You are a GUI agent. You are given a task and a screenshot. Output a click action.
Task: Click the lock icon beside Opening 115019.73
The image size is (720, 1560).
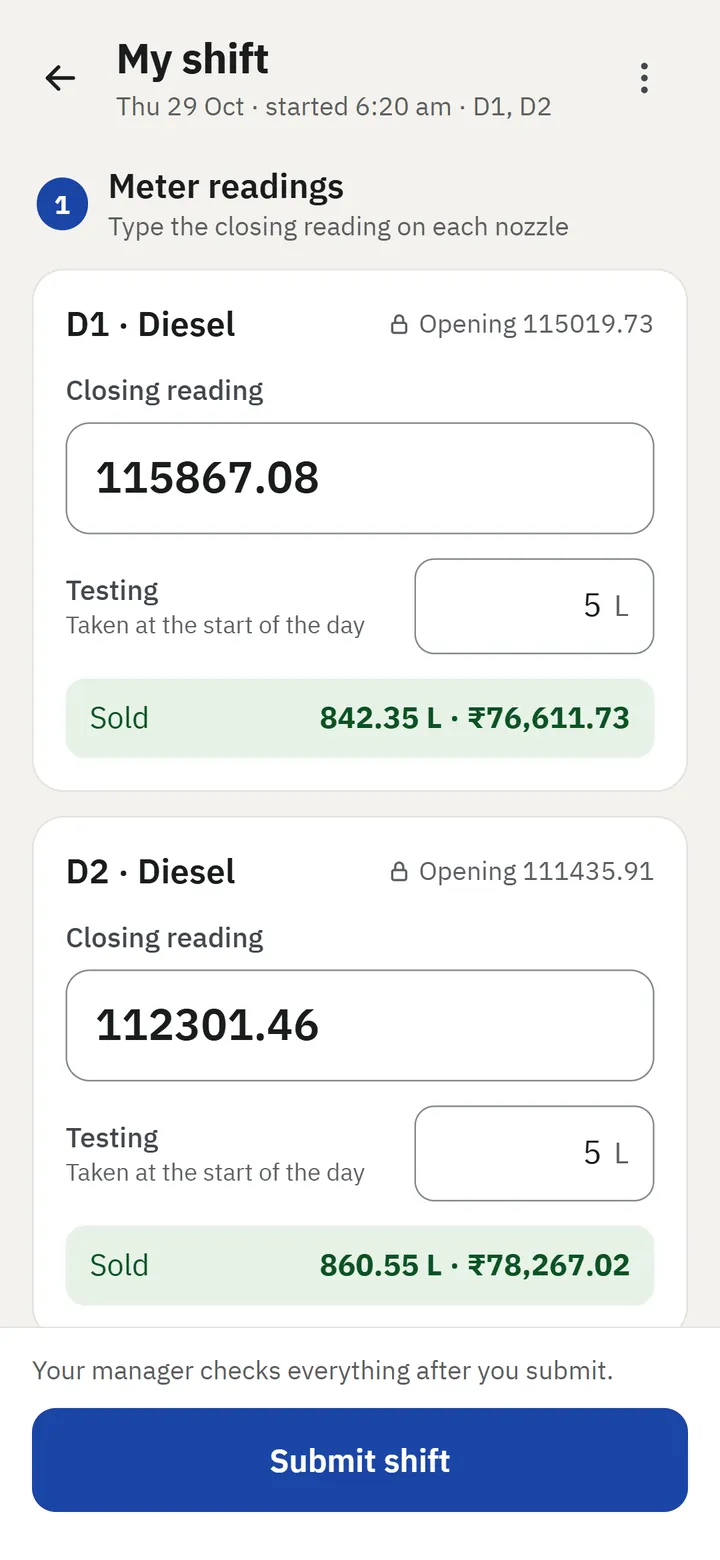coord(399,325)
